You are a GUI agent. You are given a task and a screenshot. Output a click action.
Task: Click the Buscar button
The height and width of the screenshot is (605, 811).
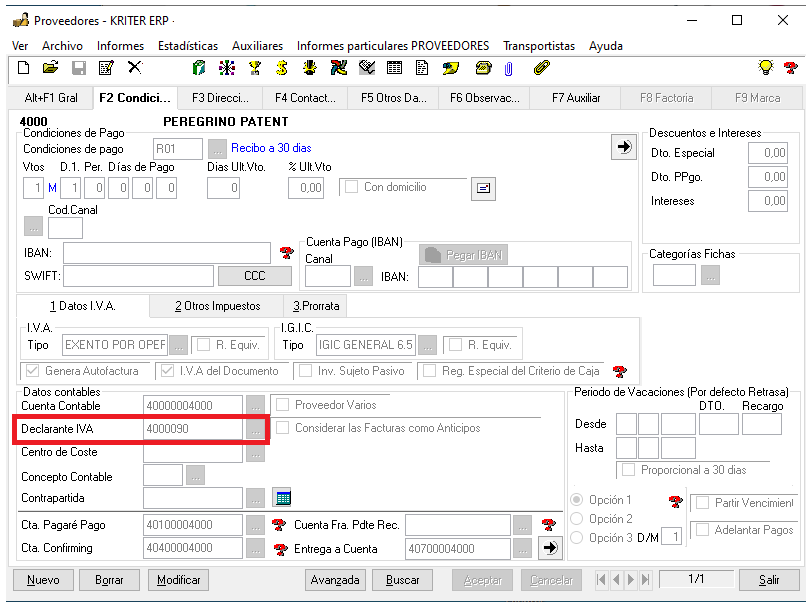[402, 580]
